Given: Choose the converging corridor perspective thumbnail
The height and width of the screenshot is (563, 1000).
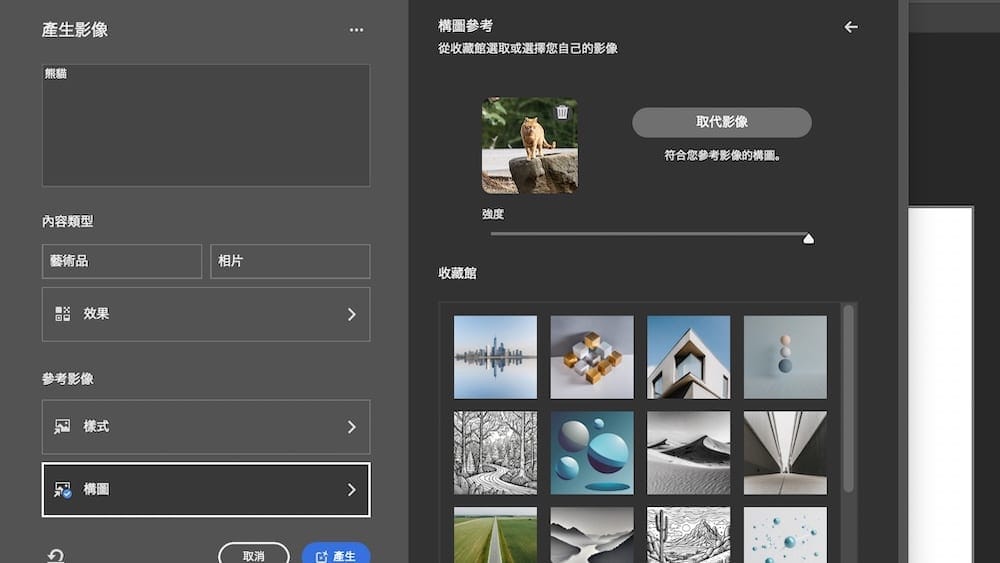Looking at the screenshot, I should [785, 453].
